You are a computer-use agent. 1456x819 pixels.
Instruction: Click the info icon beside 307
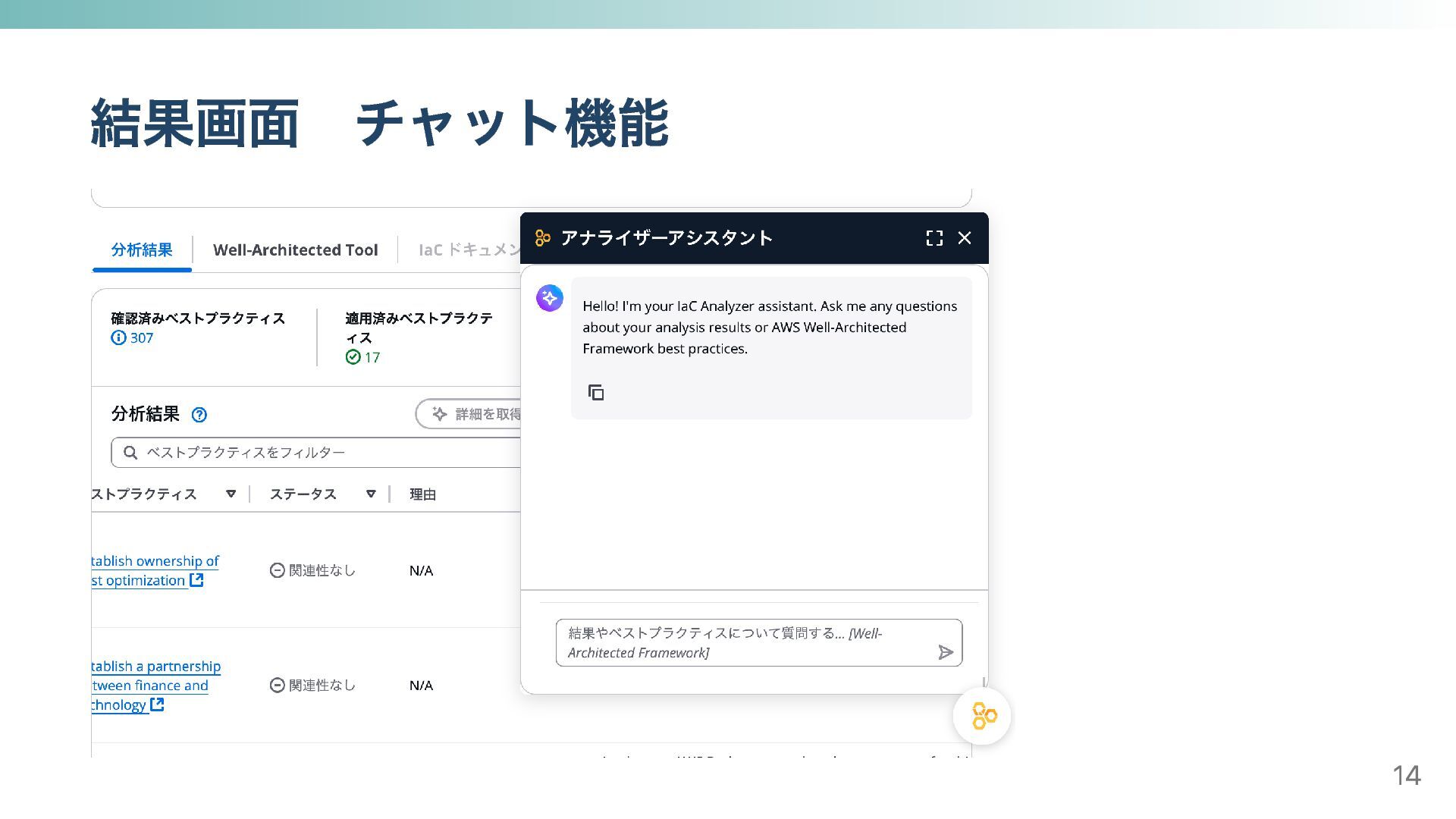click(x=118, y=338)
